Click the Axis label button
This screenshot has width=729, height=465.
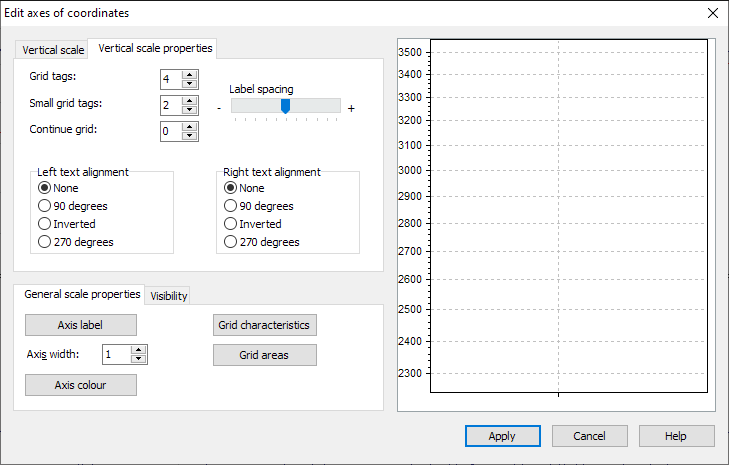click(81, 325)
